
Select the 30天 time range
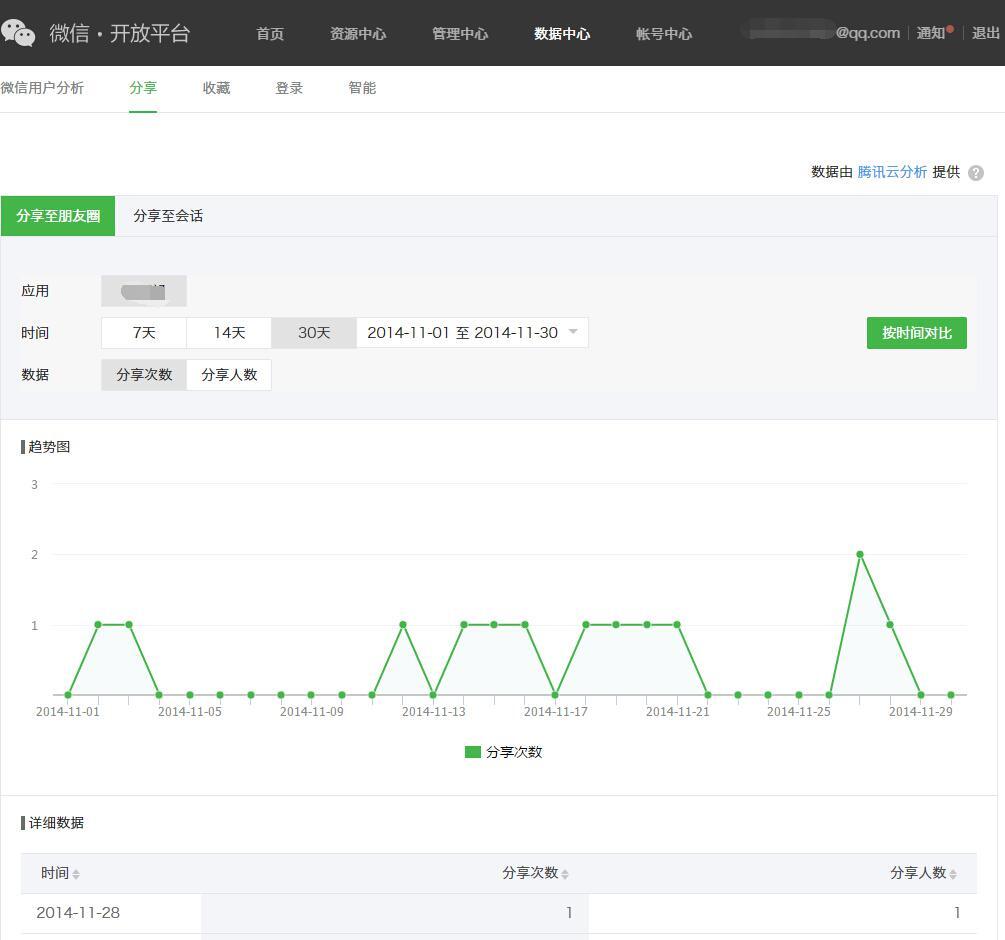[x=314, y=333]
